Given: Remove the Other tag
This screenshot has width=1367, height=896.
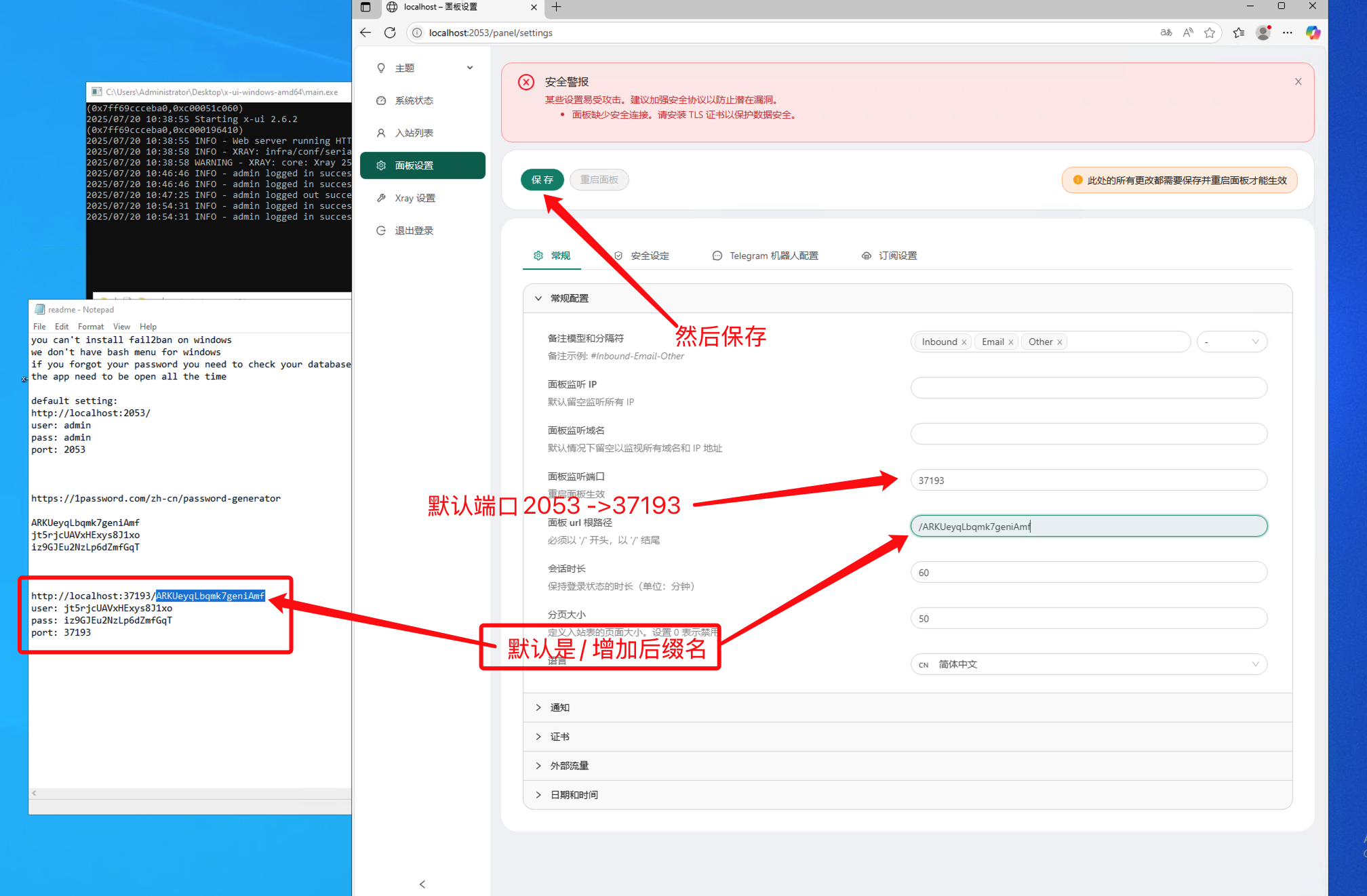Looking at the screenshot, I should pos(1059,342).
